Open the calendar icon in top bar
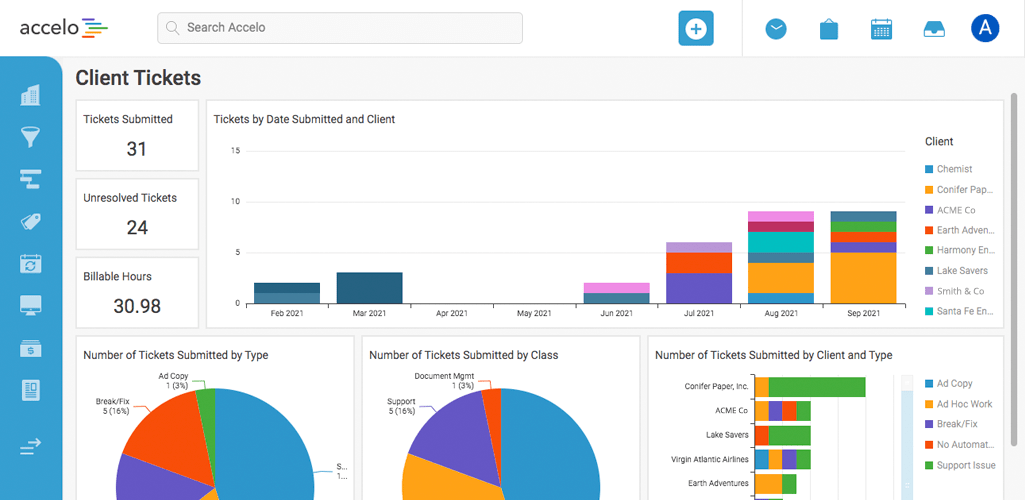1025x500 pixels. [881, 29]
